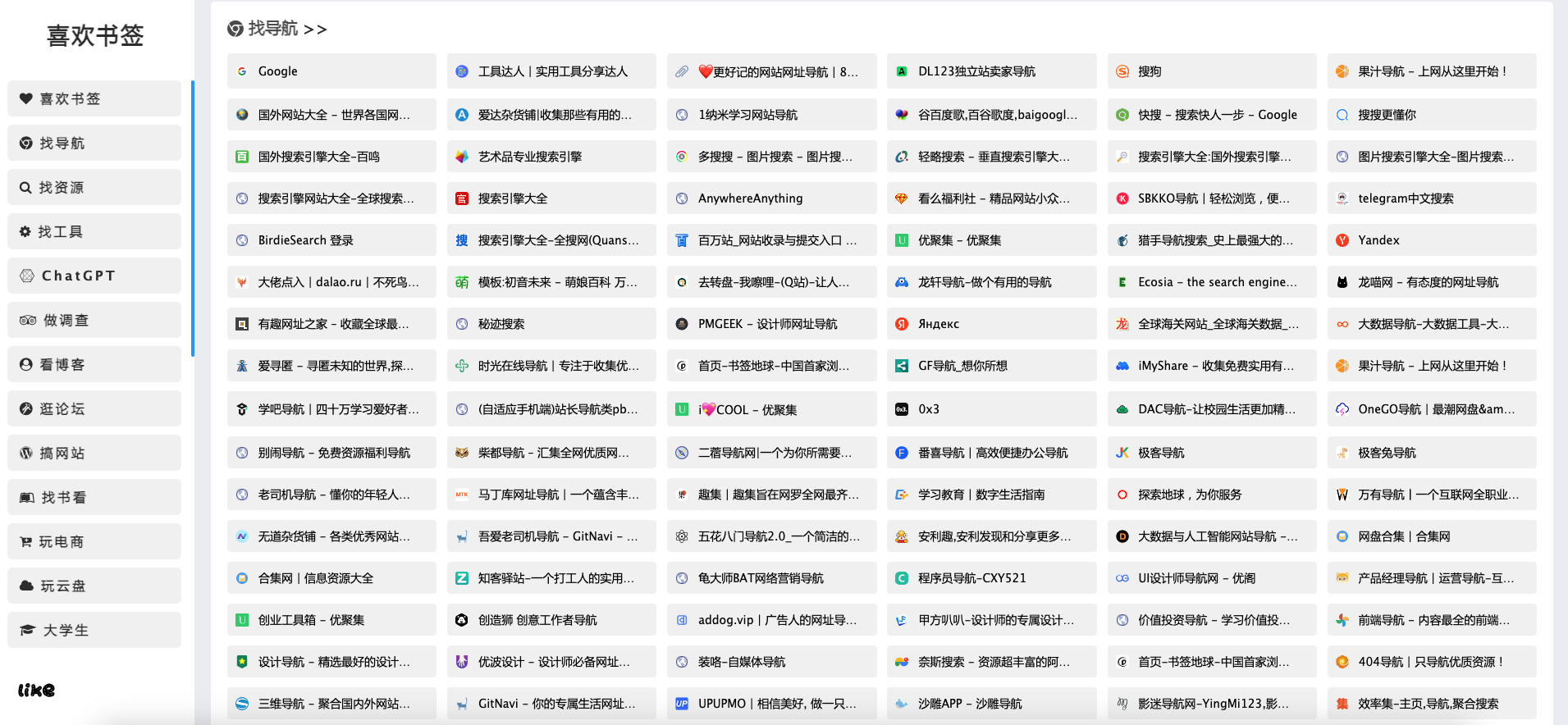
Task: Open 网盘合集 | 合集网 bookmark
Action: [x=1432, y=536]
